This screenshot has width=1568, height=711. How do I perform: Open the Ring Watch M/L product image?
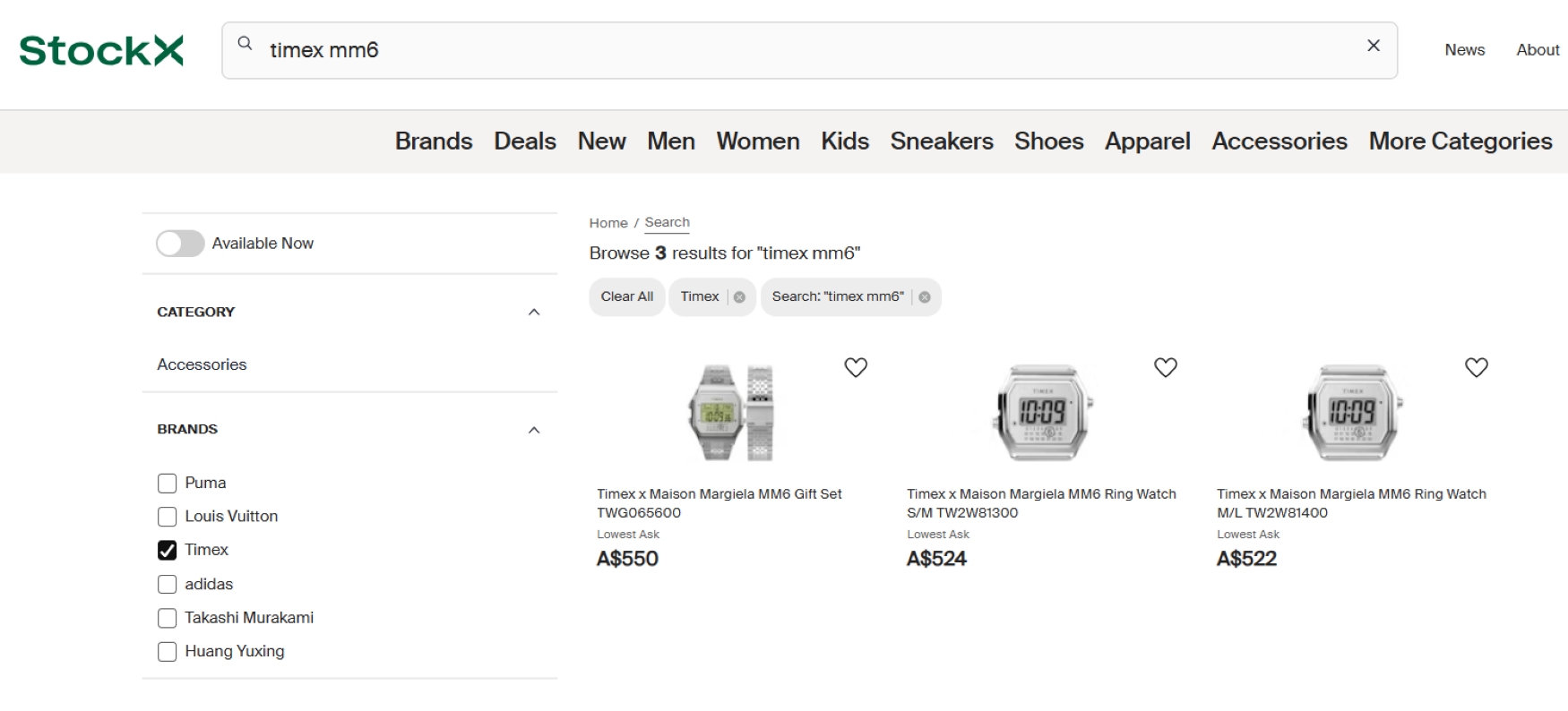coord(1352,413)
